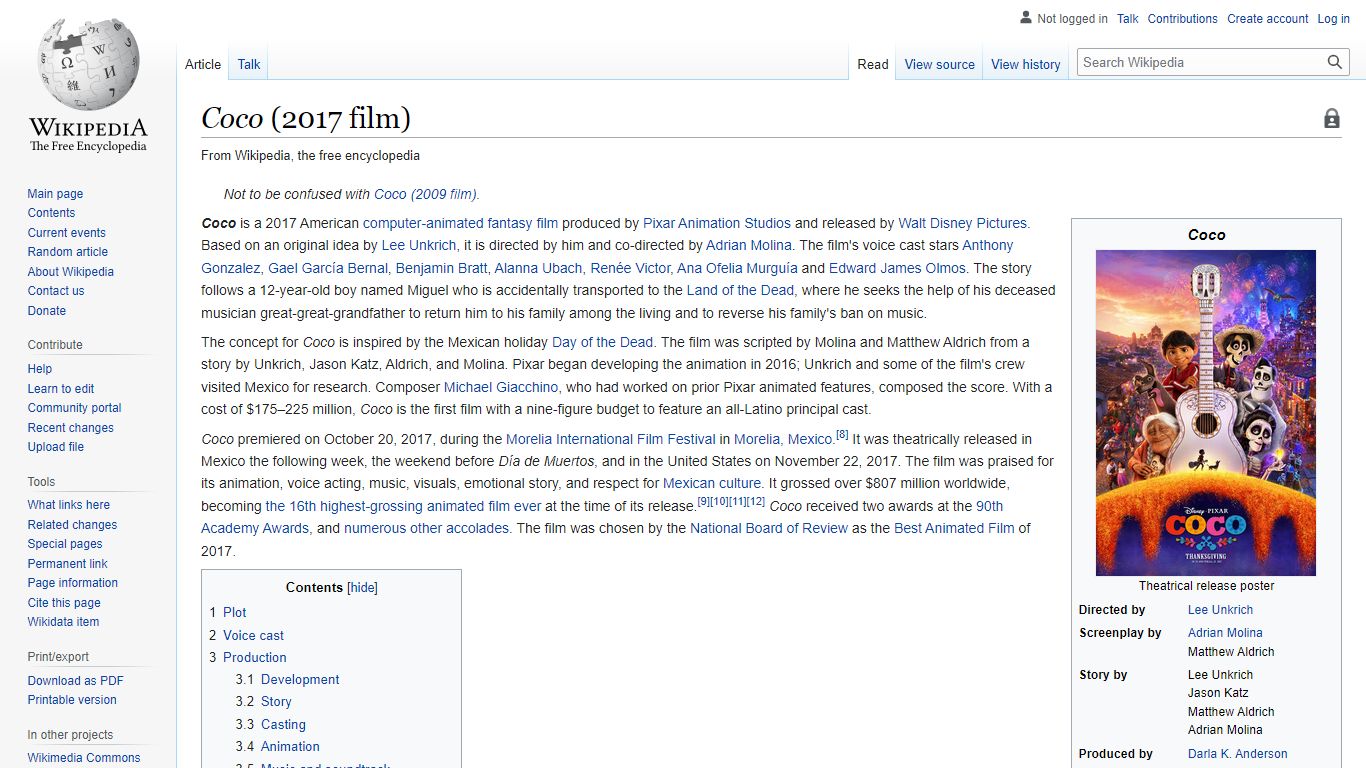Open the View source tab
This screenshot has height=768, width=1366.
point(939,64)
